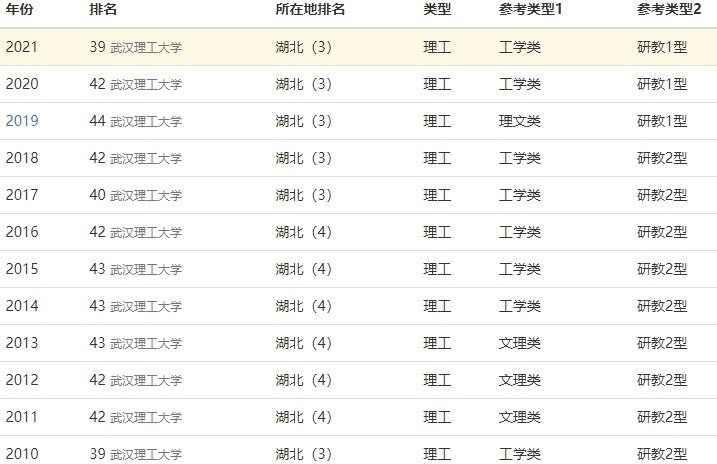Click the 2011 year cell
717x464 pixels.
pyautogui.click(x=22, y=417)
